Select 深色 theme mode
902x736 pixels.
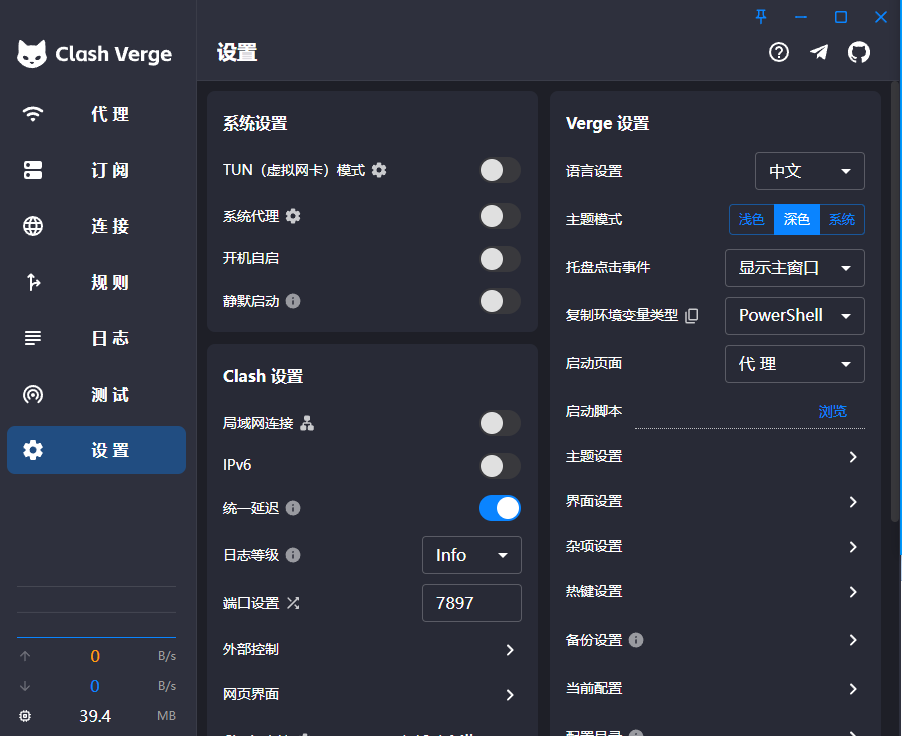click(x=797, y=219)
